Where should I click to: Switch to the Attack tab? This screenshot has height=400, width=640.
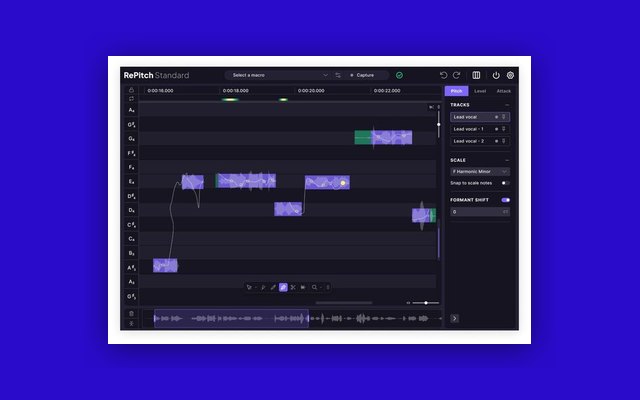point(504,91)
